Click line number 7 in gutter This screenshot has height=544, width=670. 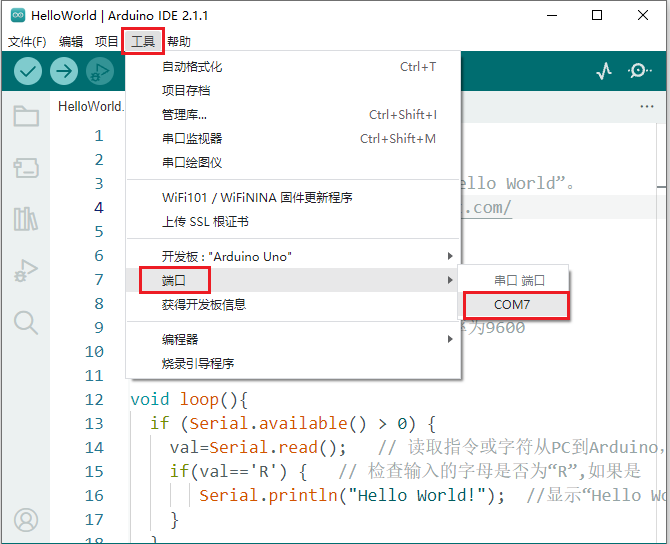(x=99, y=279)
